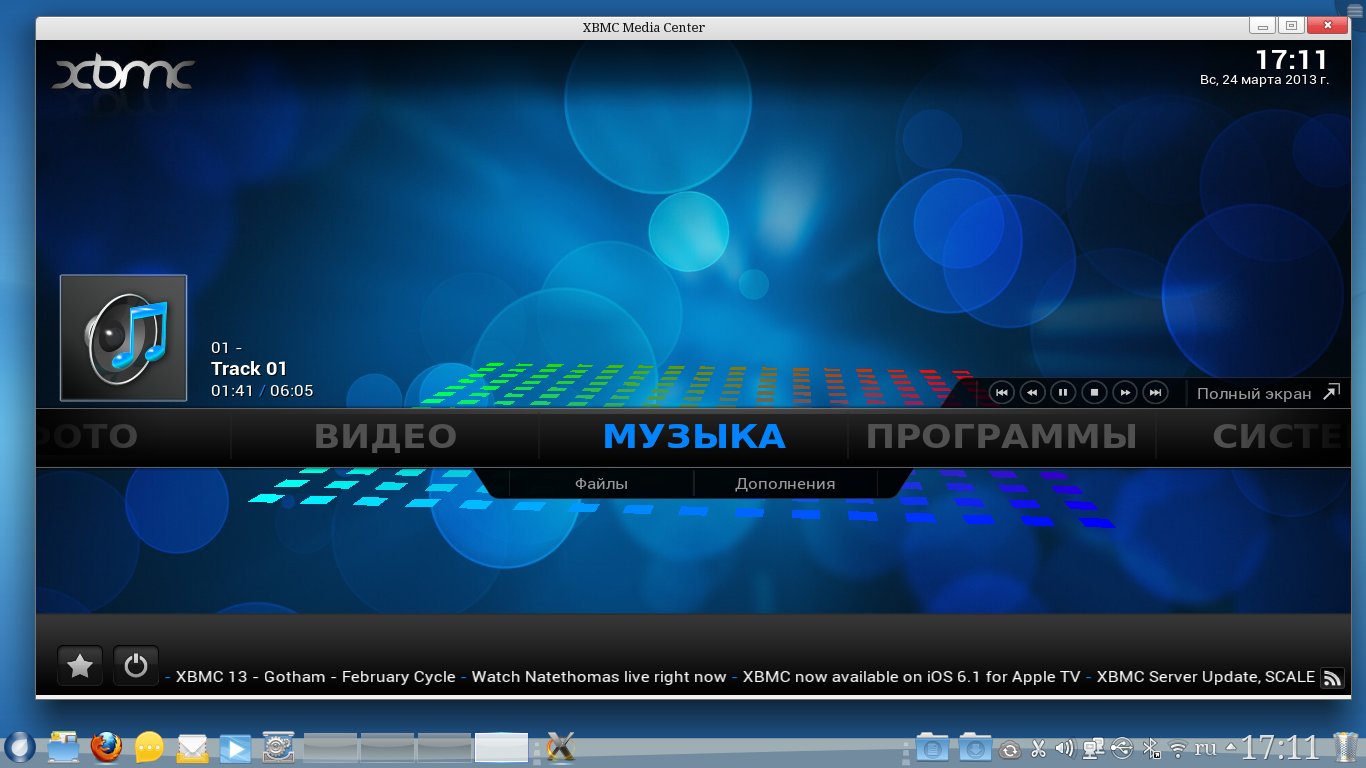Open Дополнения under Музыка

tap(785, 484)
